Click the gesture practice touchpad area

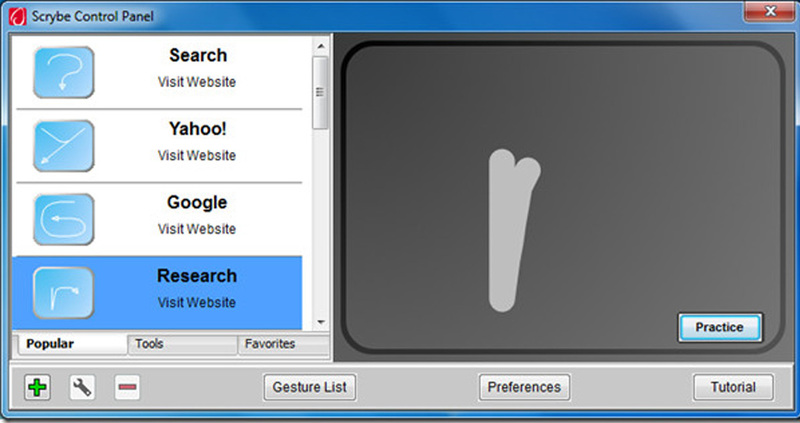point(562,195)
